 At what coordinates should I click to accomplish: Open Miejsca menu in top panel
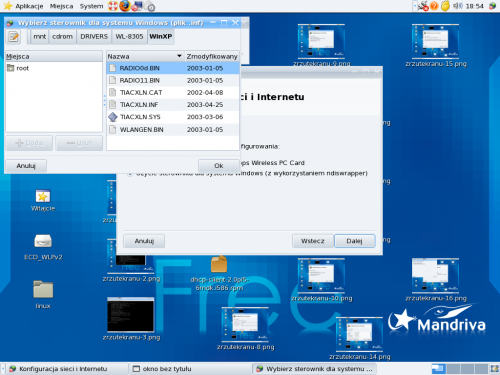tap(61, 6)
